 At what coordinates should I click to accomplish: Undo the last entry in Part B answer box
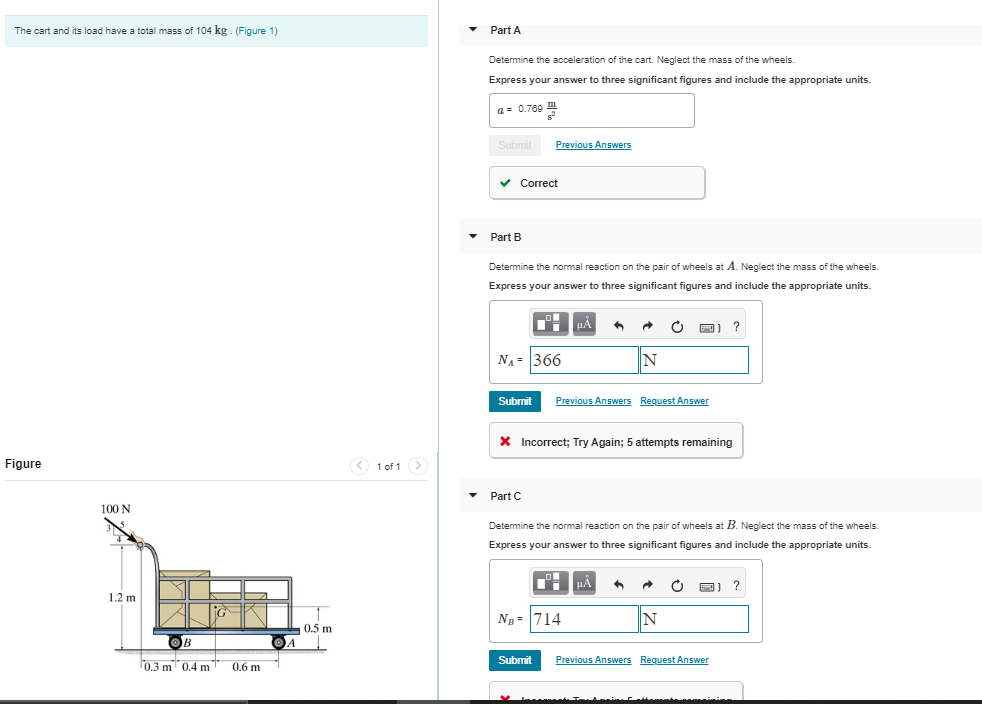[x=613, y=324]
